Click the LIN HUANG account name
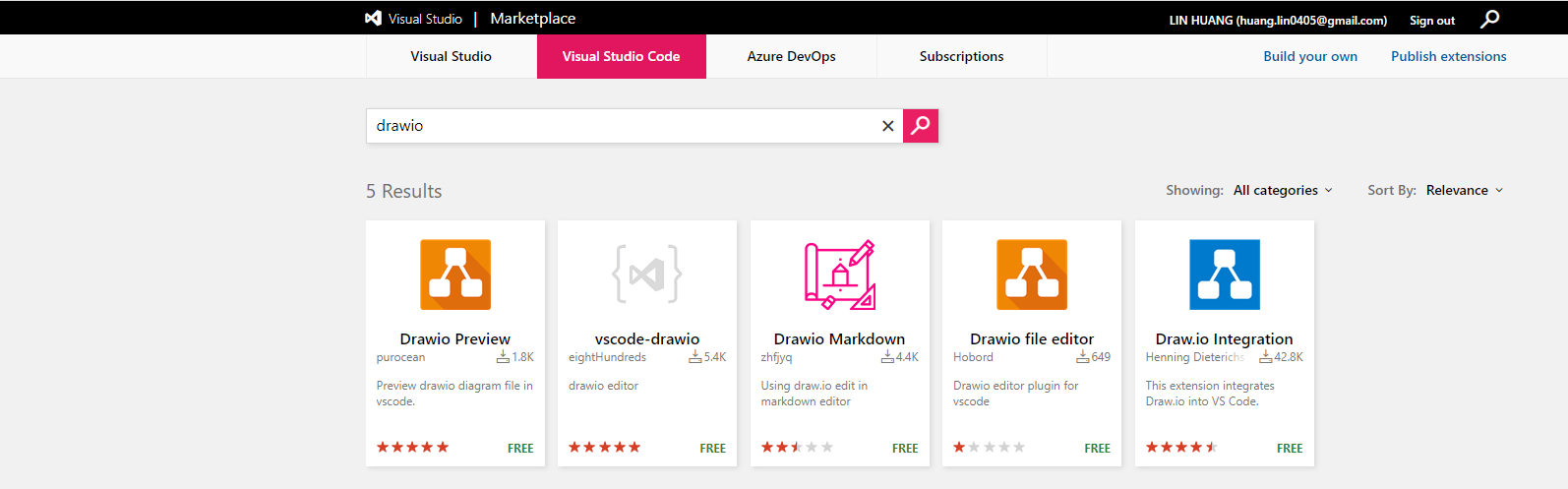 coord(1278,20)
